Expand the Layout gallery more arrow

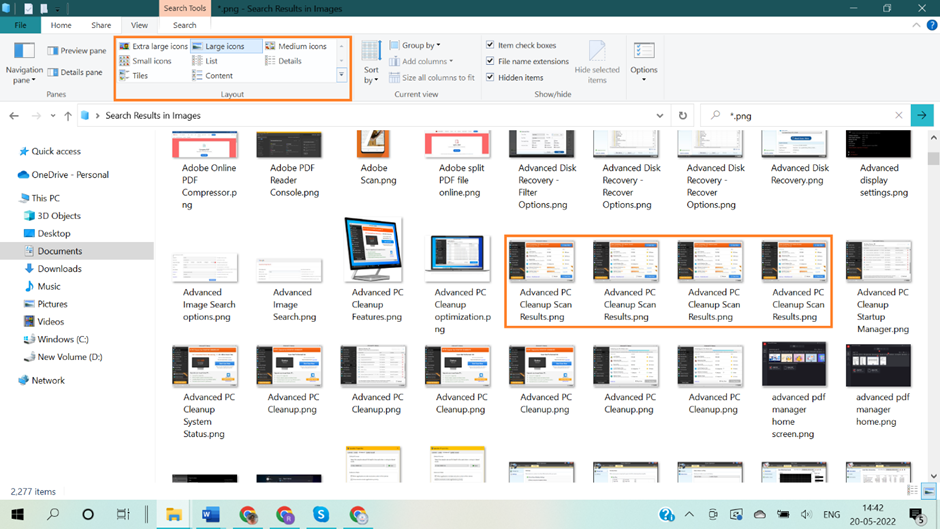click(x=341, y=76)
